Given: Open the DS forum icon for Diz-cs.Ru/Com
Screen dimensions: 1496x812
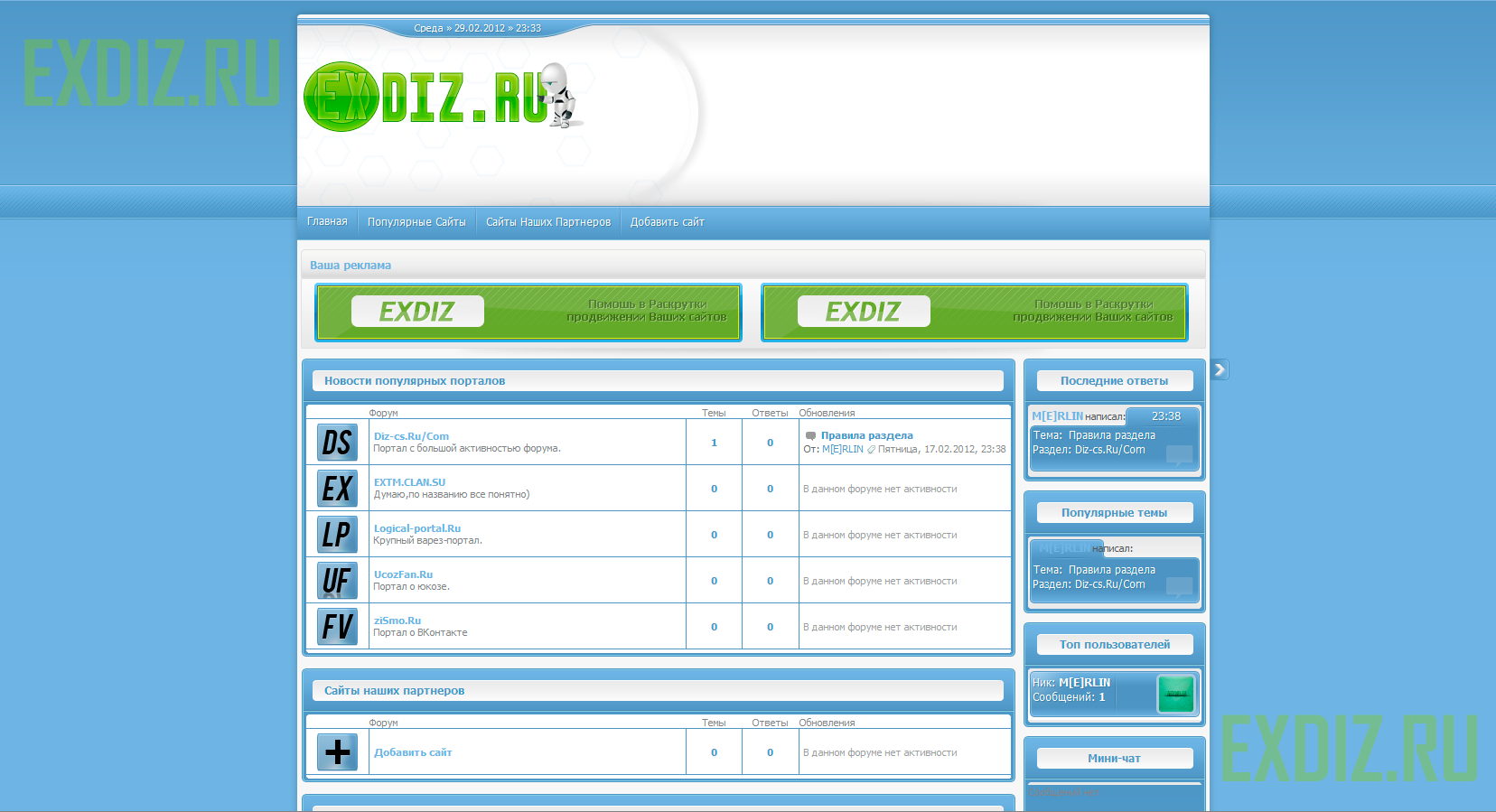Looking at the screenshot, I should point(337,443).
